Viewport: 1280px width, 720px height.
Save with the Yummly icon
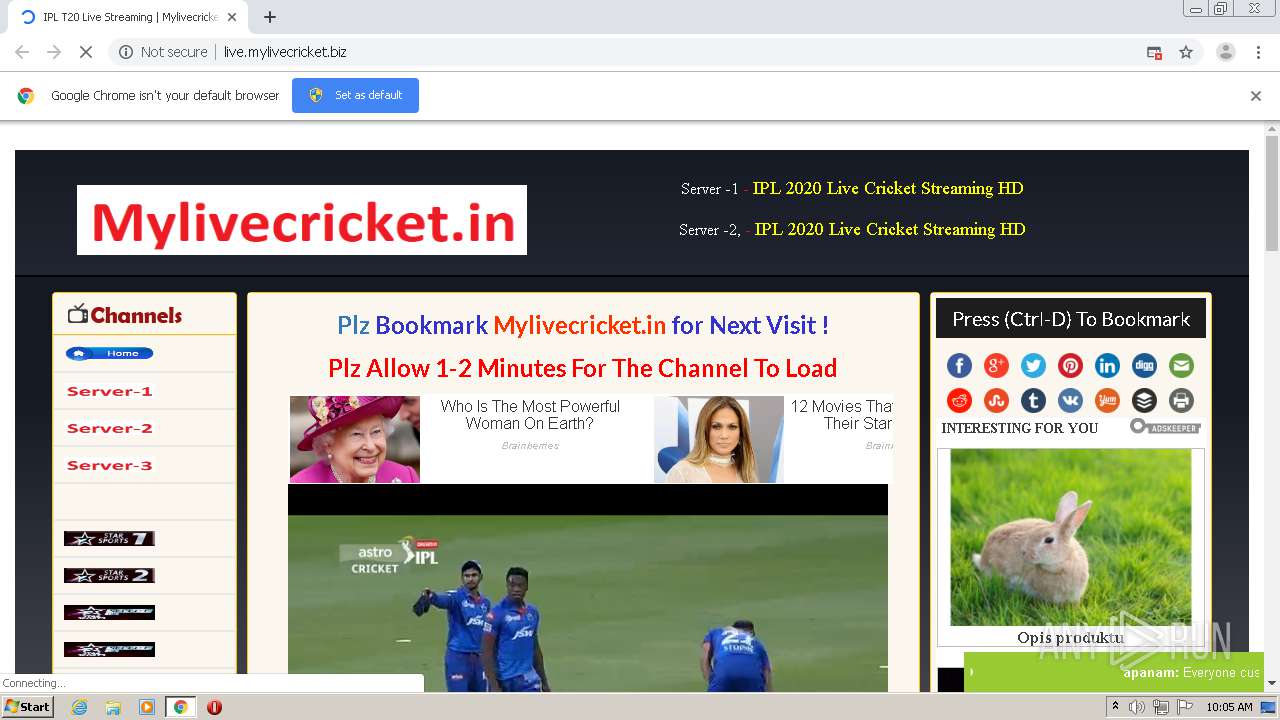(1107, 401)
